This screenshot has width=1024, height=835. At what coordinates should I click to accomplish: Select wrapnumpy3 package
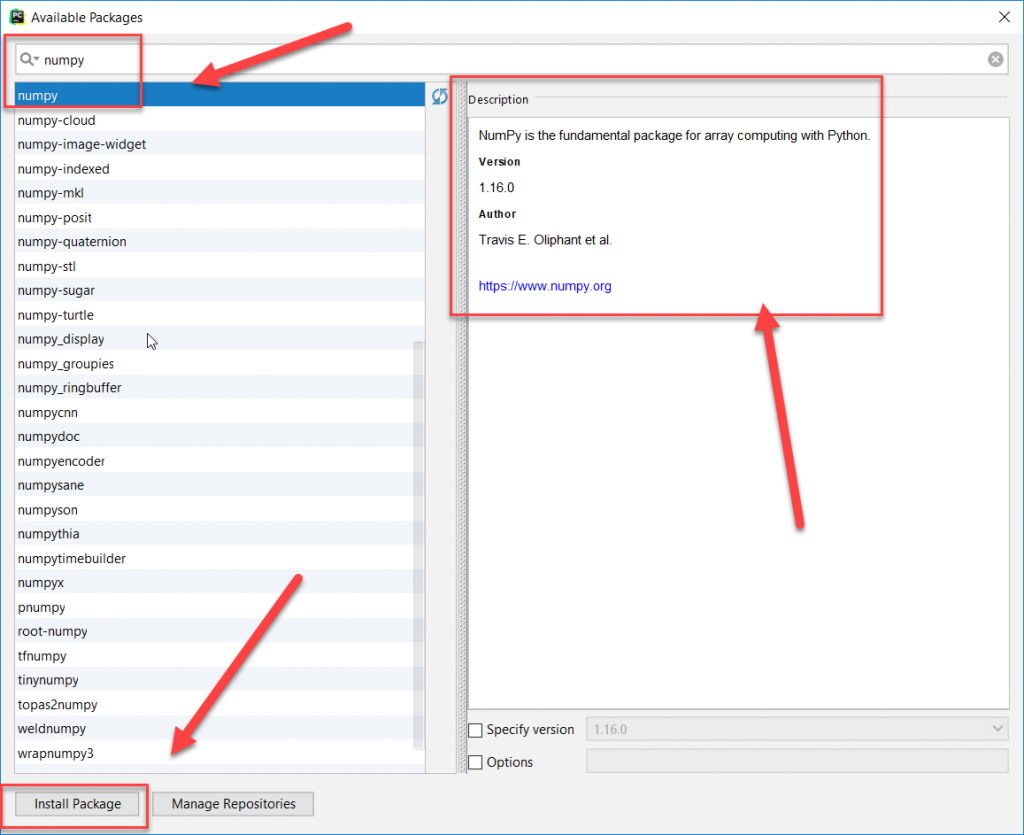pos(220,753)
